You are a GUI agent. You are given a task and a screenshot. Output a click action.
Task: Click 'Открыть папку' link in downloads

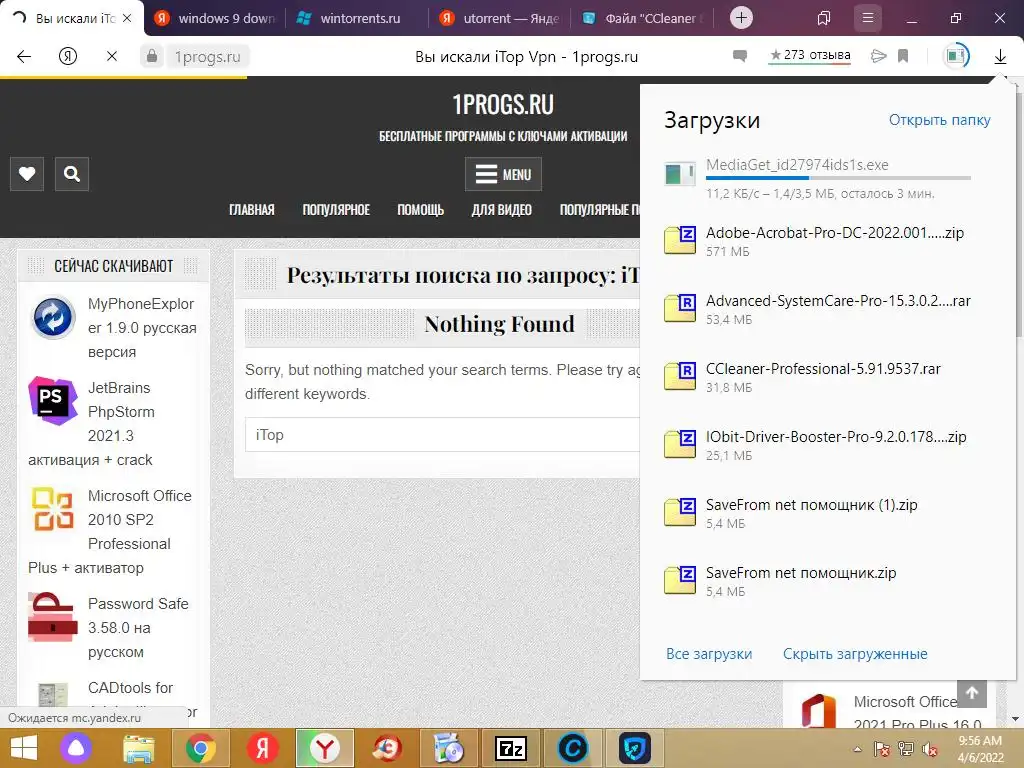939,120
